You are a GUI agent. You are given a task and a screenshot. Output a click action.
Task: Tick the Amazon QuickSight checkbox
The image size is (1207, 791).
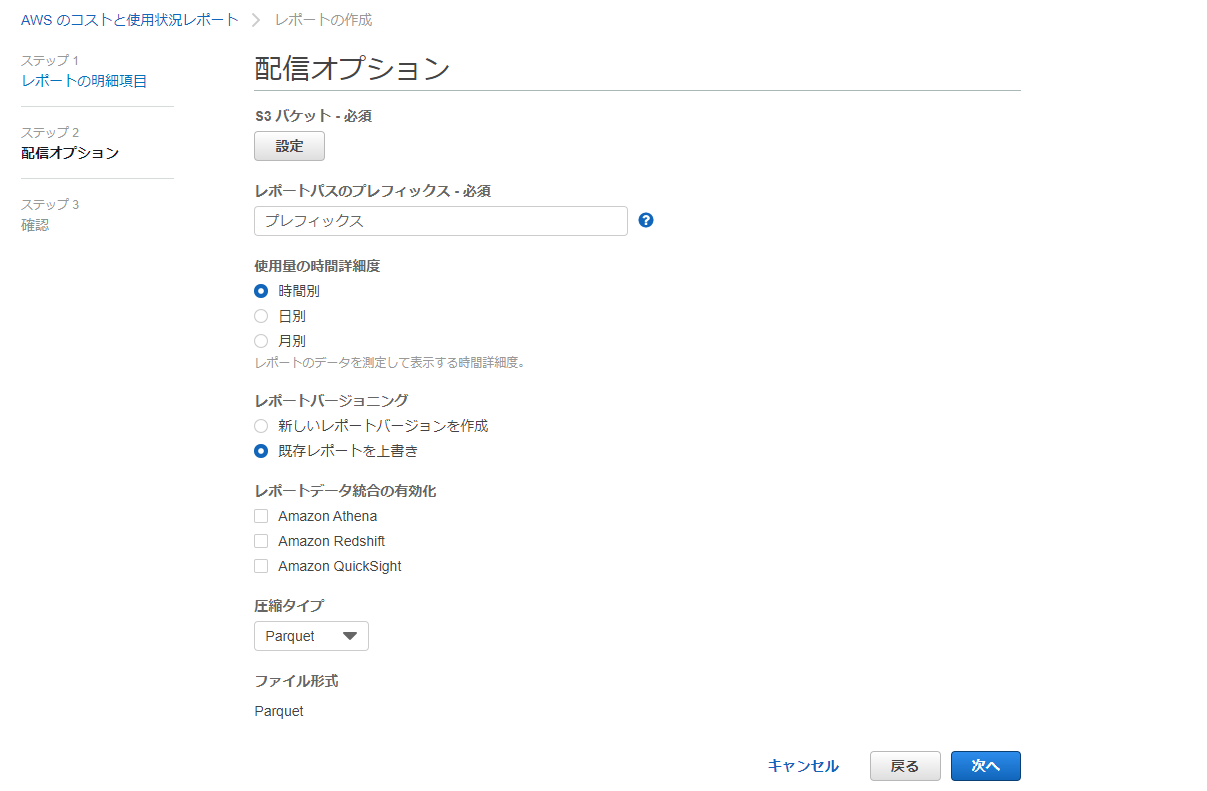(x=261, y=566)
